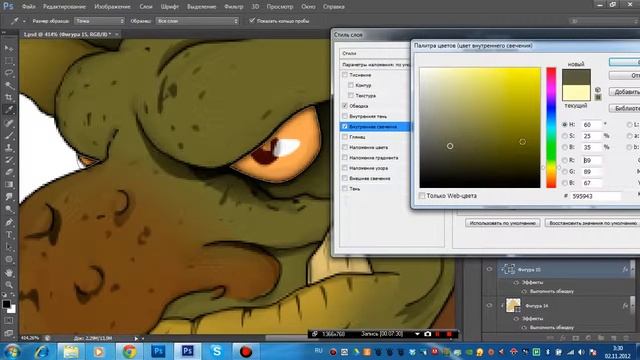Select the History Brush tool
The height and width of the screenshot is (360, 640).
tap(9, 160)
